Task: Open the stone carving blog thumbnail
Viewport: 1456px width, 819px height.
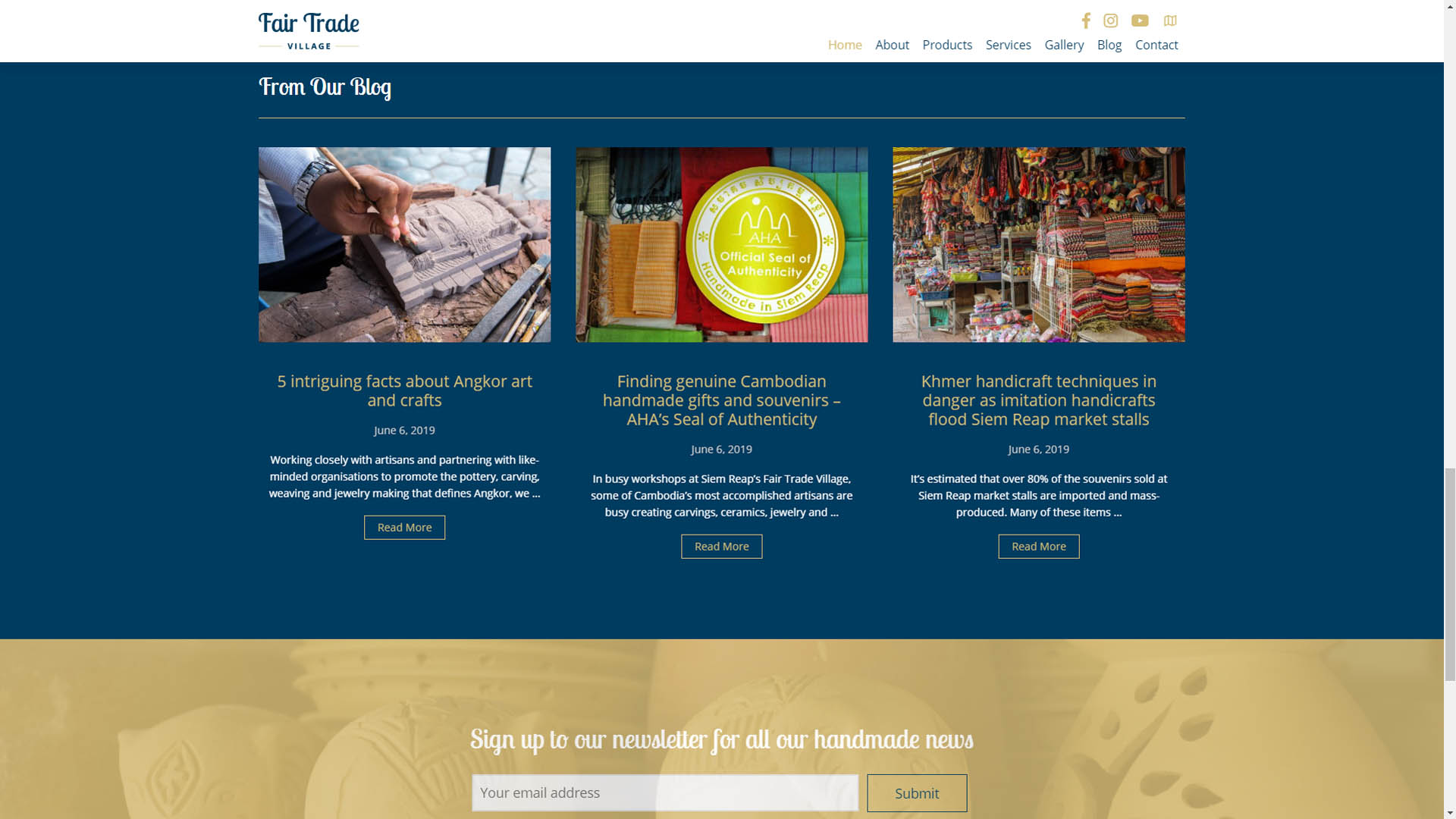Action: pos(404,244)
